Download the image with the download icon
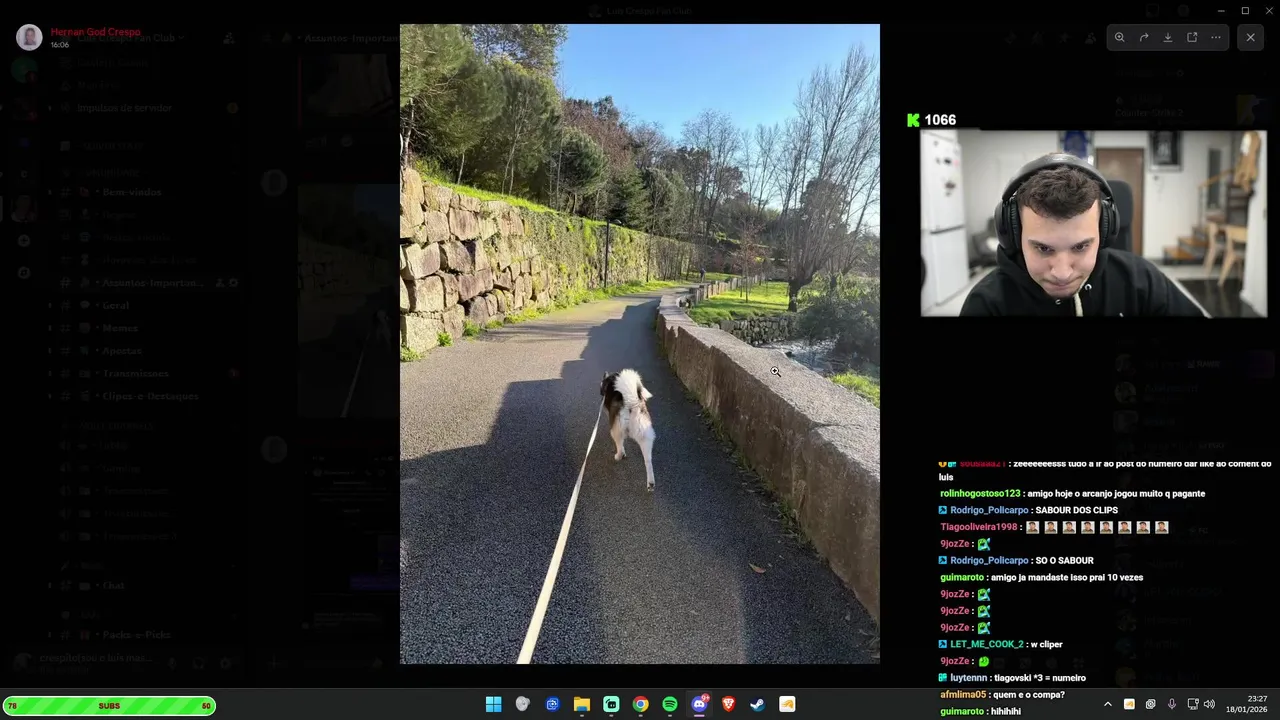This screenshot has height=720, width=1280. coord(1168,37)
